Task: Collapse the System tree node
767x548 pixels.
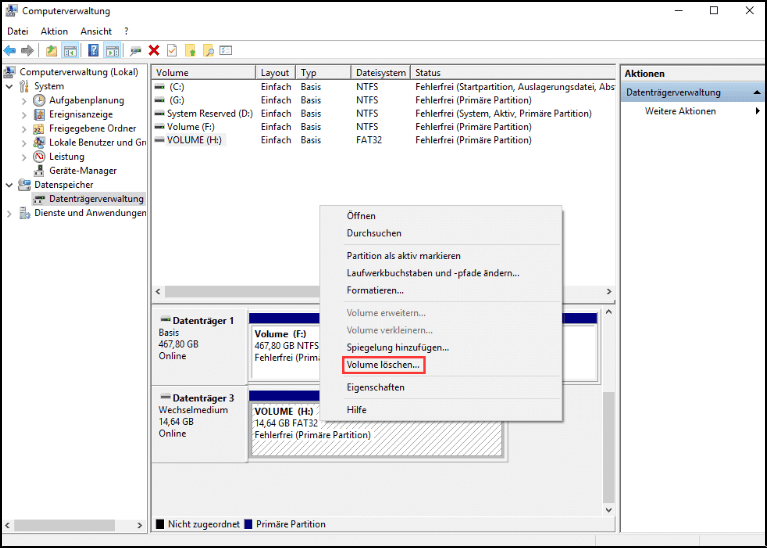Action: 9,87
